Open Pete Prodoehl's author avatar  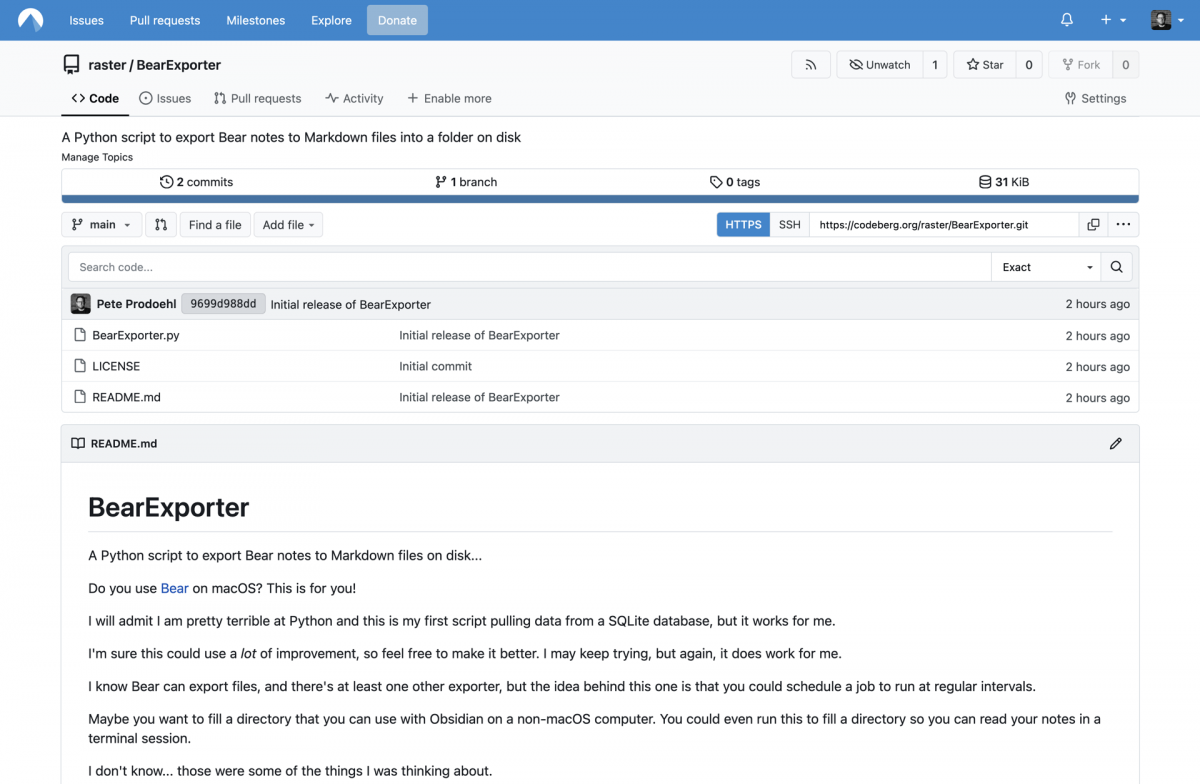pyautogui.click(x=81, y=304)
